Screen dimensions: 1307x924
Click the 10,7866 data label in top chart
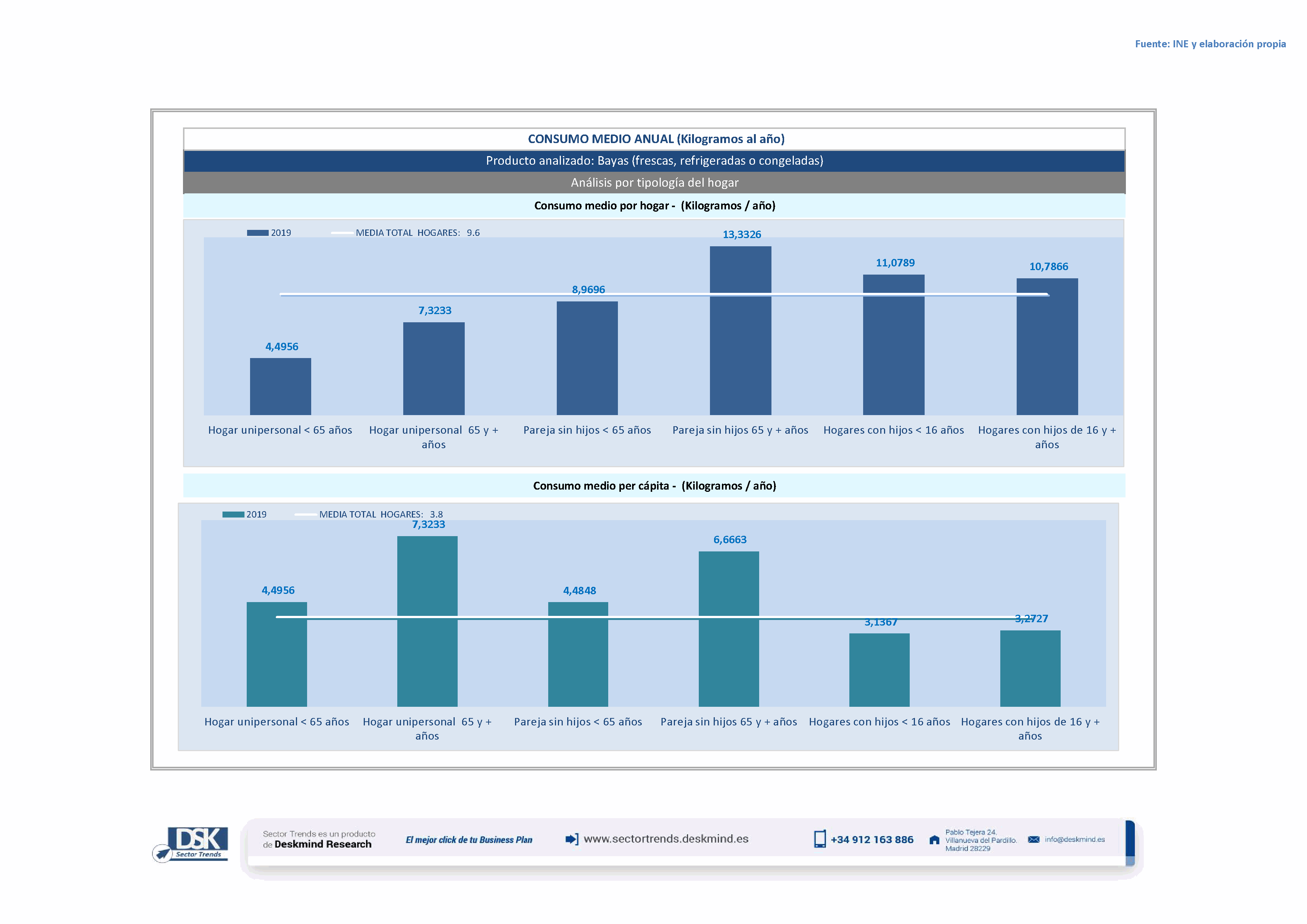[1049, 266]
